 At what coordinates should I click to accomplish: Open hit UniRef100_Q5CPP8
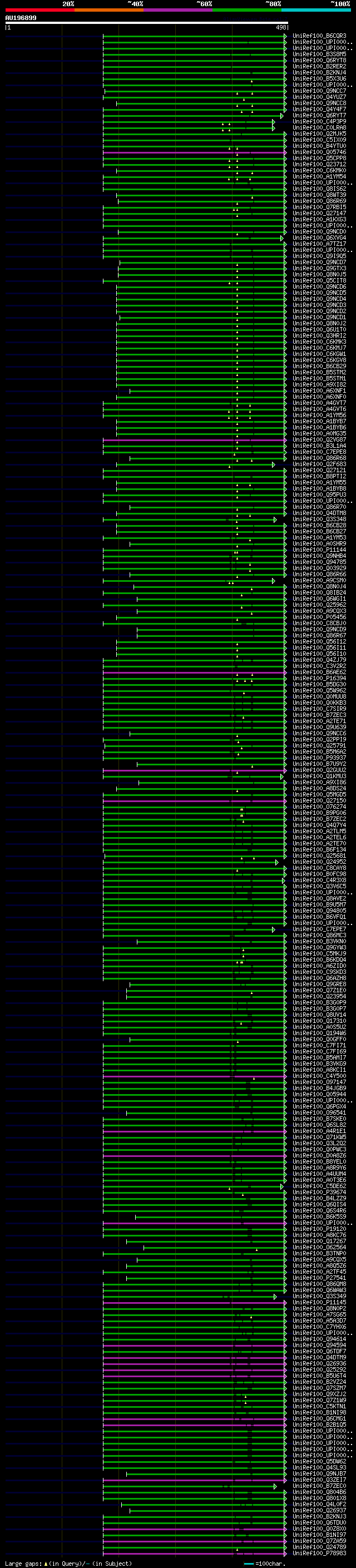tap(319, 159)
